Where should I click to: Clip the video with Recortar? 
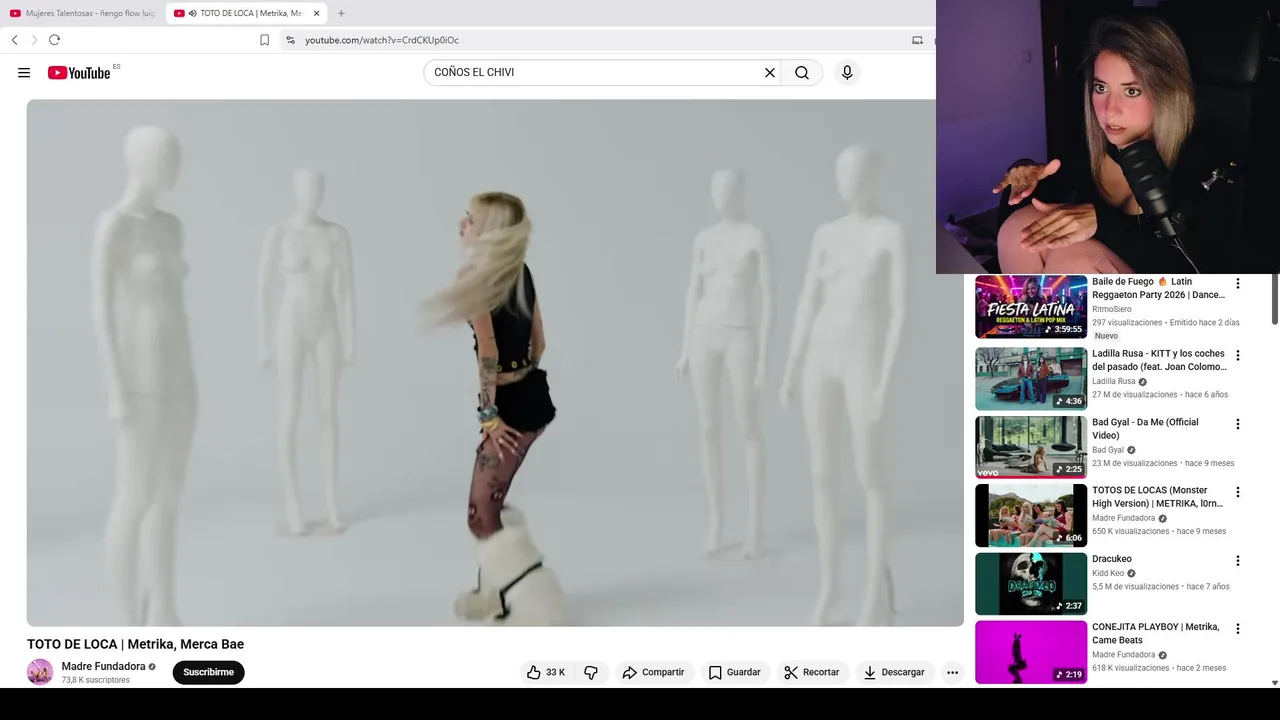812,672
